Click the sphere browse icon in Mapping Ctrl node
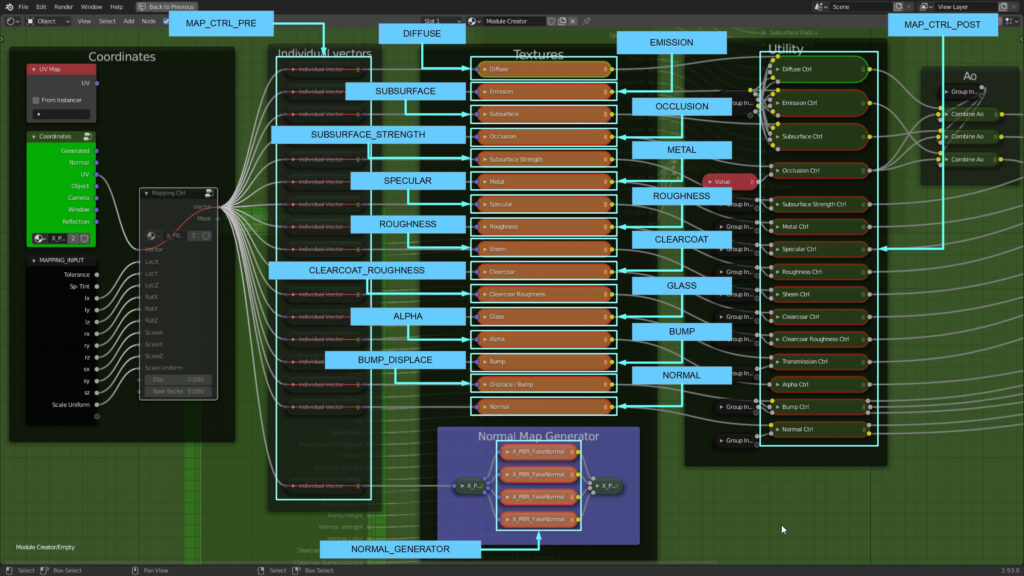The width and height of the screenshot is (1024, 576). point(152,236)
